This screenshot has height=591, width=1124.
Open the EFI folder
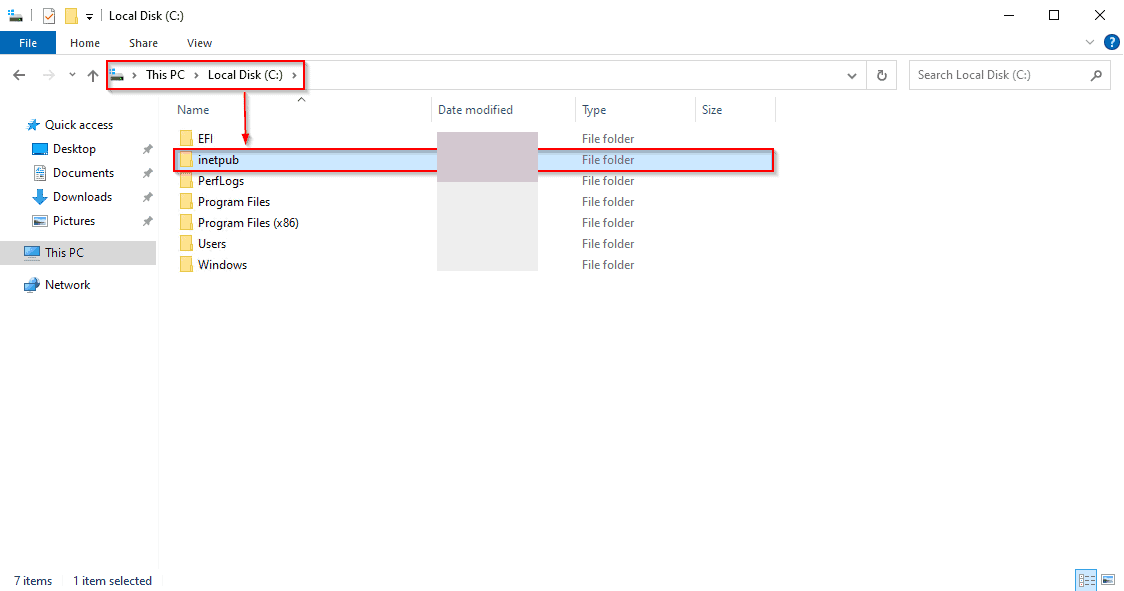click(204, 138)
